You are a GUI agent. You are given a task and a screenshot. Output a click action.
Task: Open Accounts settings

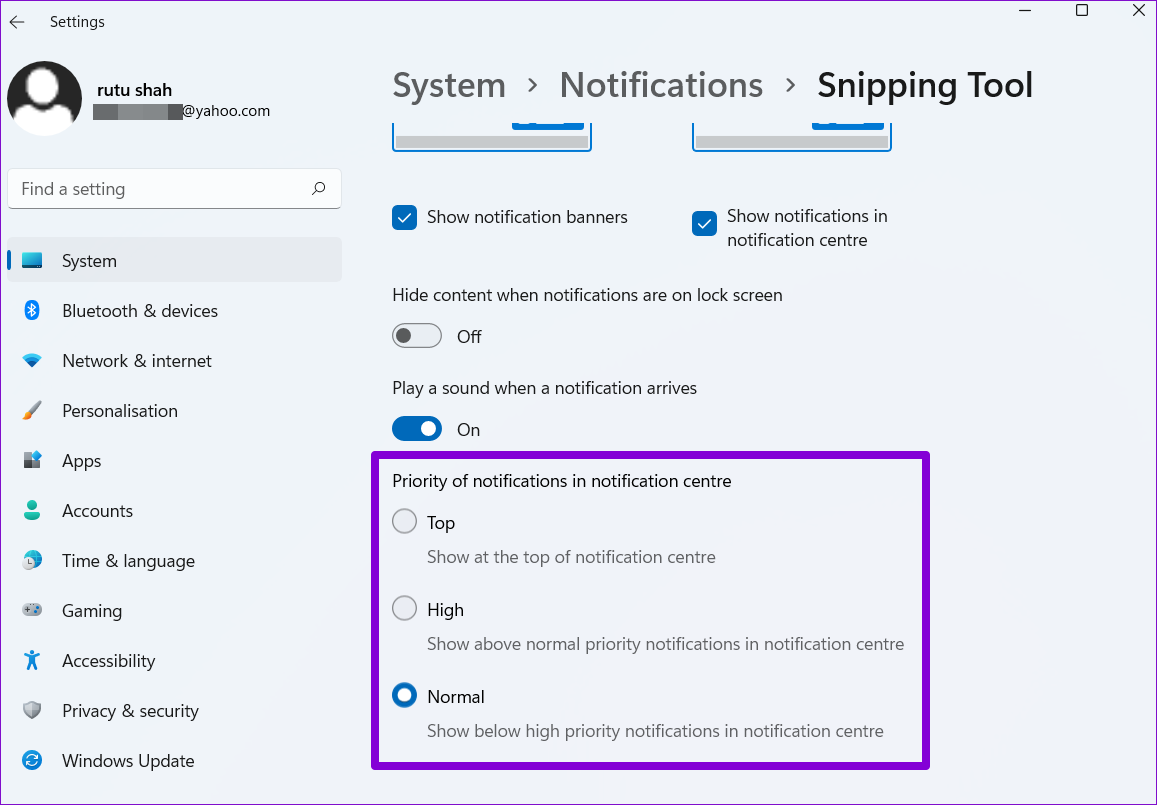click(97, 510)
